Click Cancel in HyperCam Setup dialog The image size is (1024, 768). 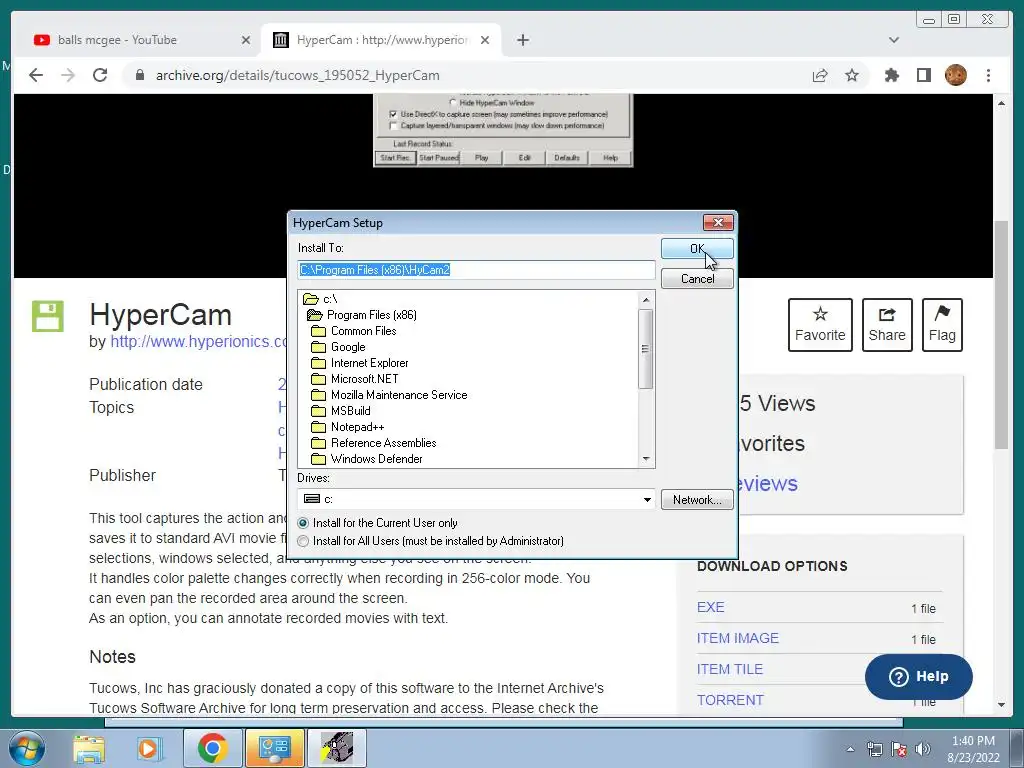(697, 279)
